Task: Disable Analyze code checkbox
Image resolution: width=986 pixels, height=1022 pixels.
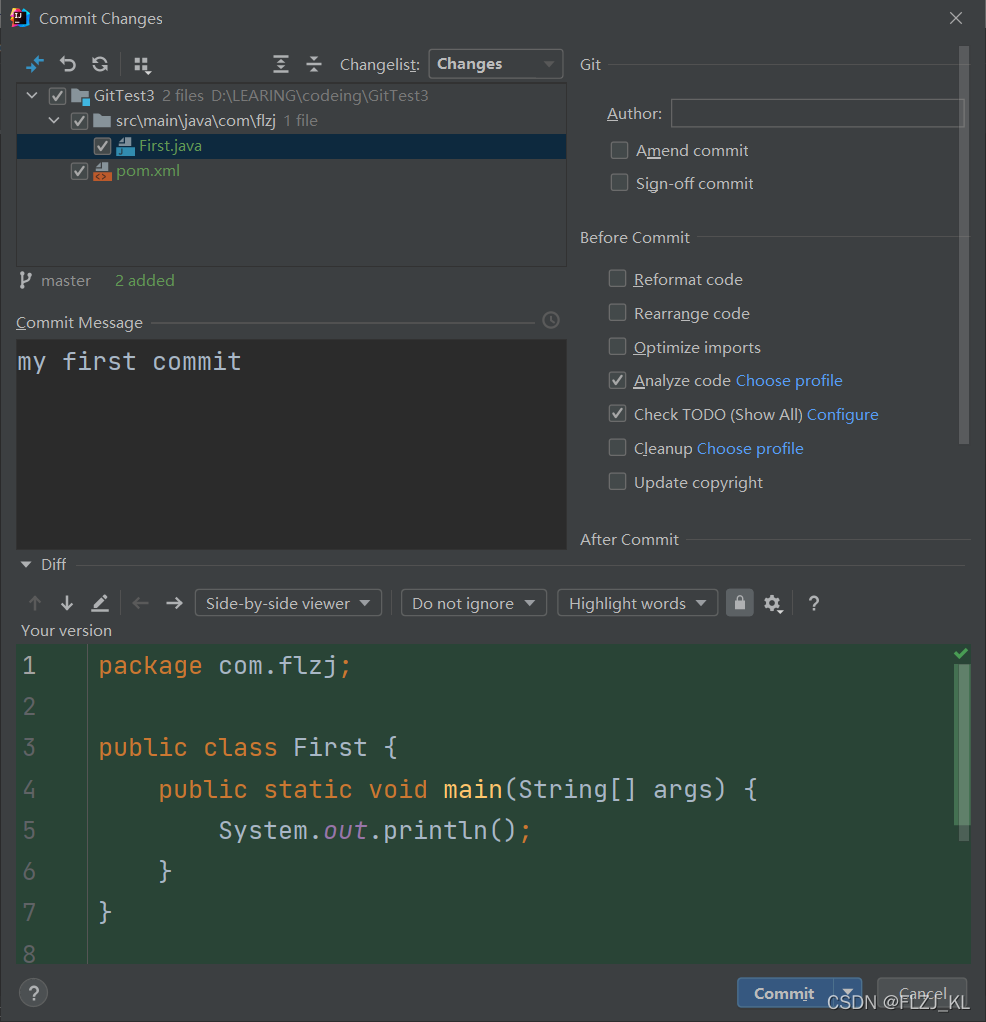Action: pos(617,380)
